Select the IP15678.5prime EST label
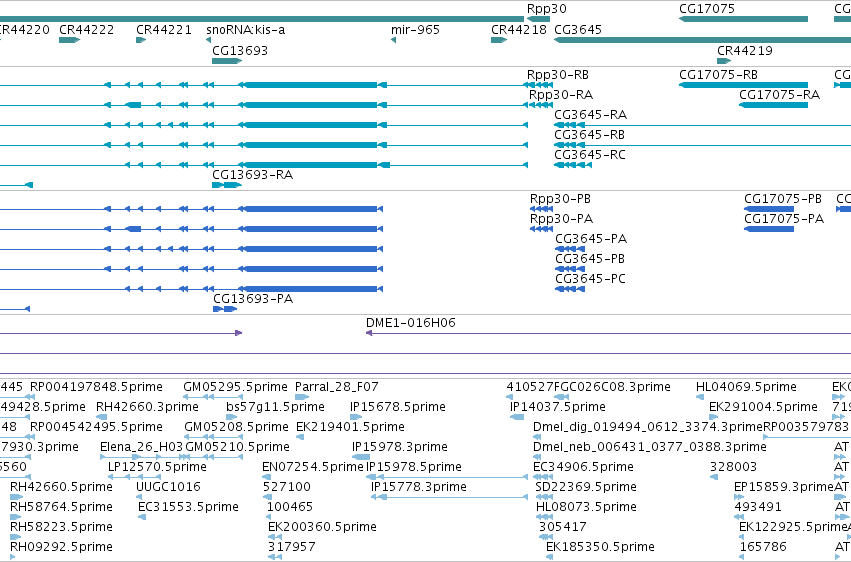This screenshot has width=851, height=562. click(x=398, y=407)
